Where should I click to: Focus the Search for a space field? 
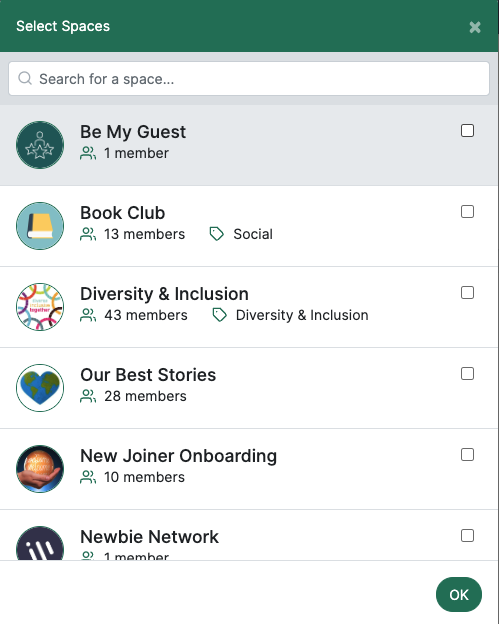click(249, 78)
